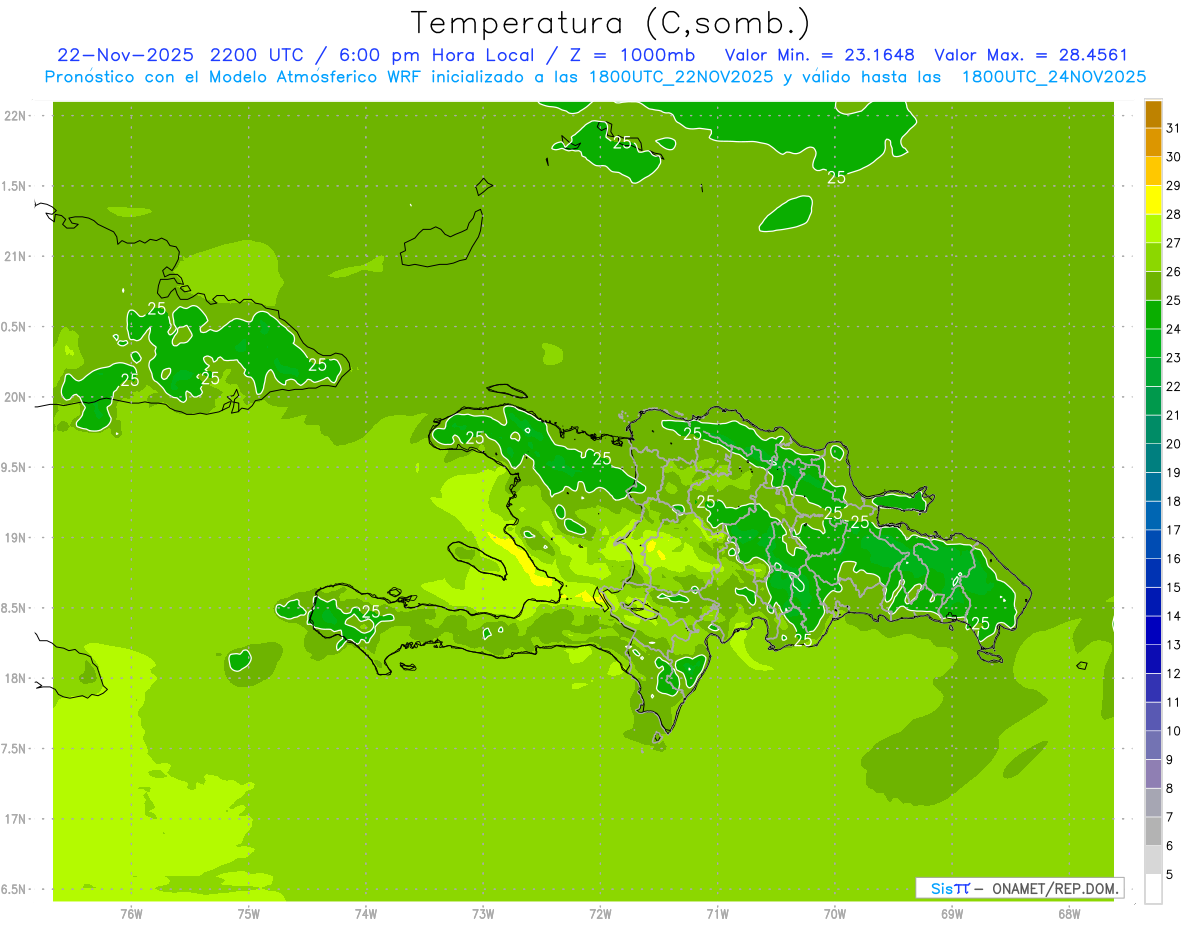Select the 'Z = 1000mb' level text

click(x=631, y=55)
